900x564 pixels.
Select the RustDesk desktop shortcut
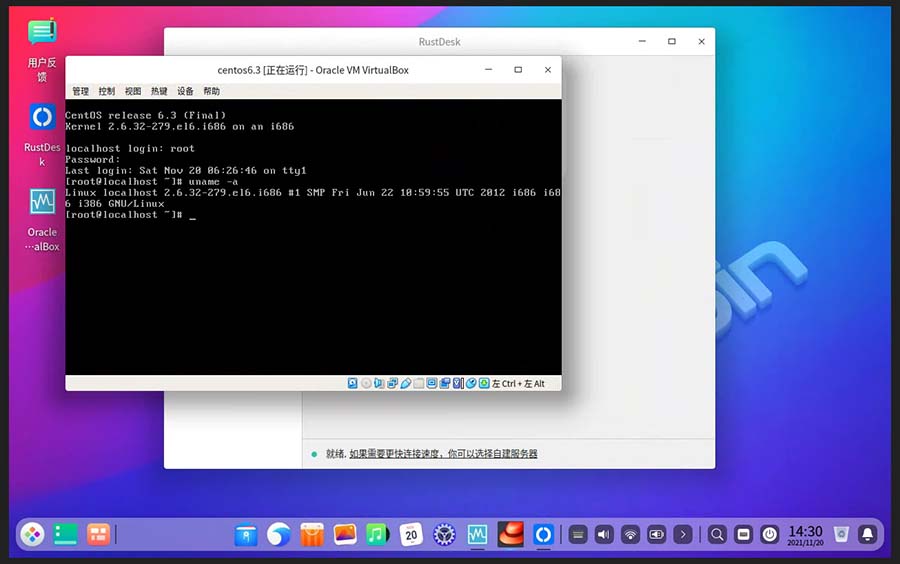coord(42,135)
